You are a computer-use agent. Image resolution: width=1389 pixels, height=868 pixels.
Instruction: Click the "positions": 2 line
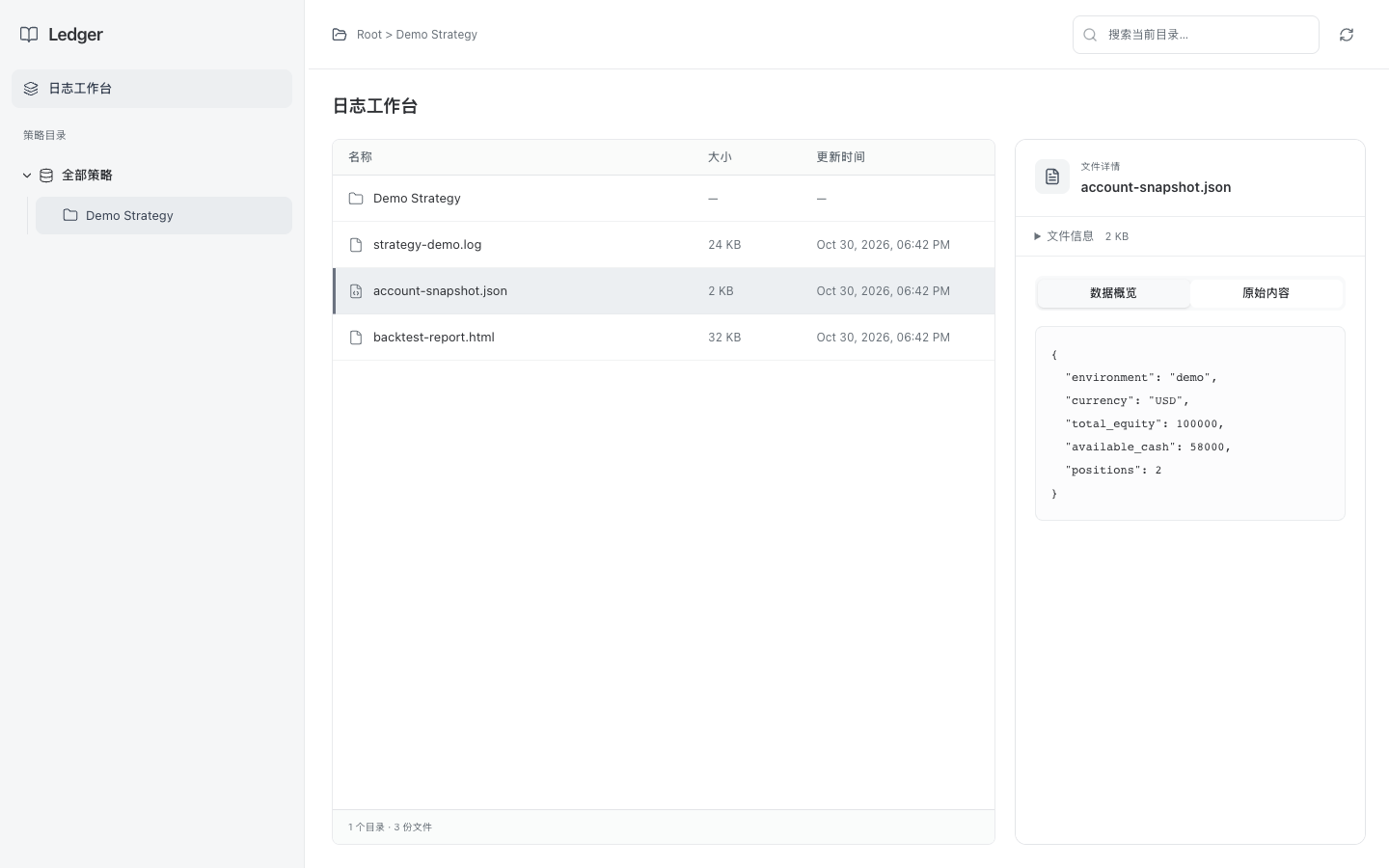[1113, 471]
